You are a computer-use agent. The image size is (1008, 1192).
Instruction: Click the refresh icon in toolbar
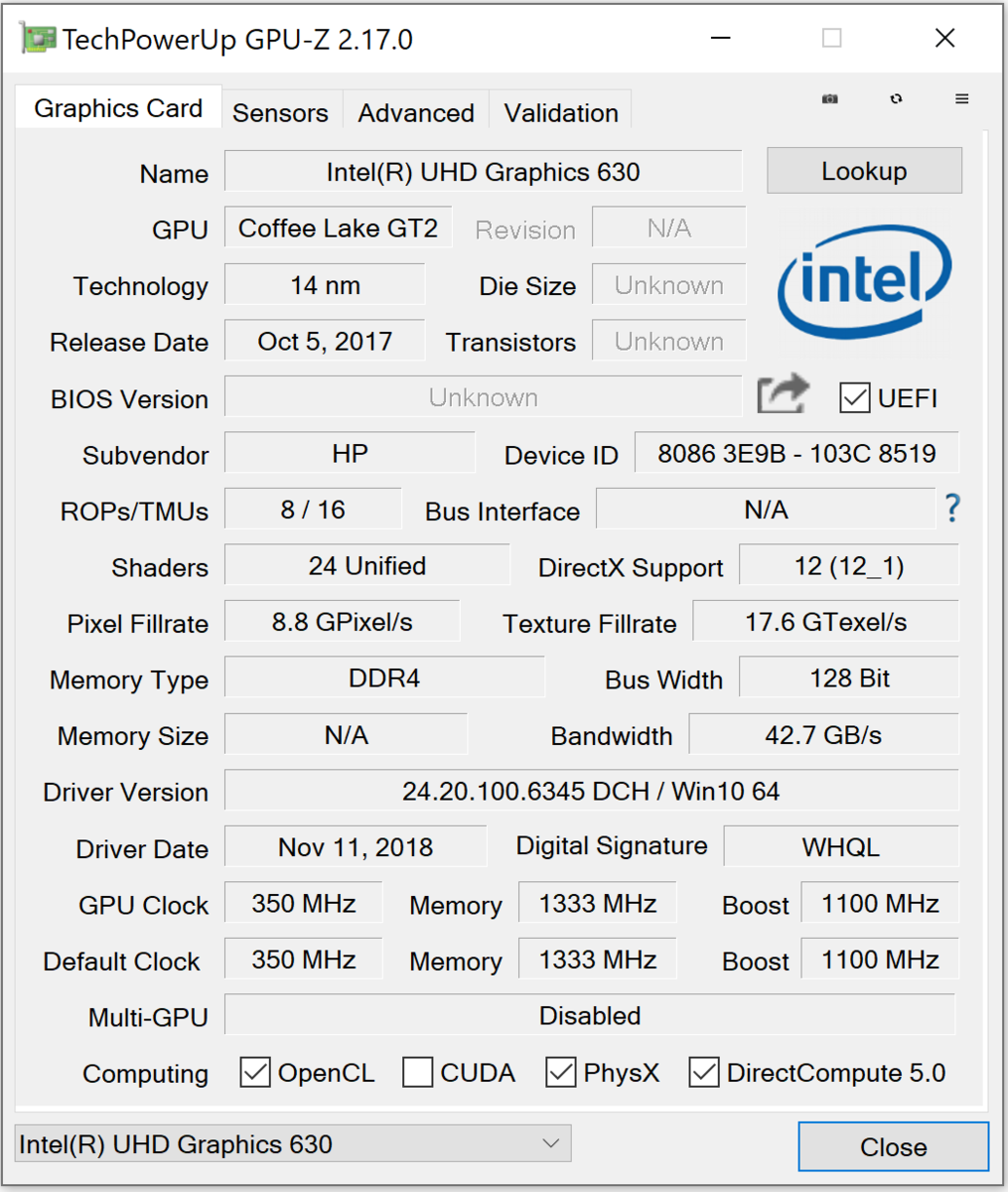tap(897, 99)
